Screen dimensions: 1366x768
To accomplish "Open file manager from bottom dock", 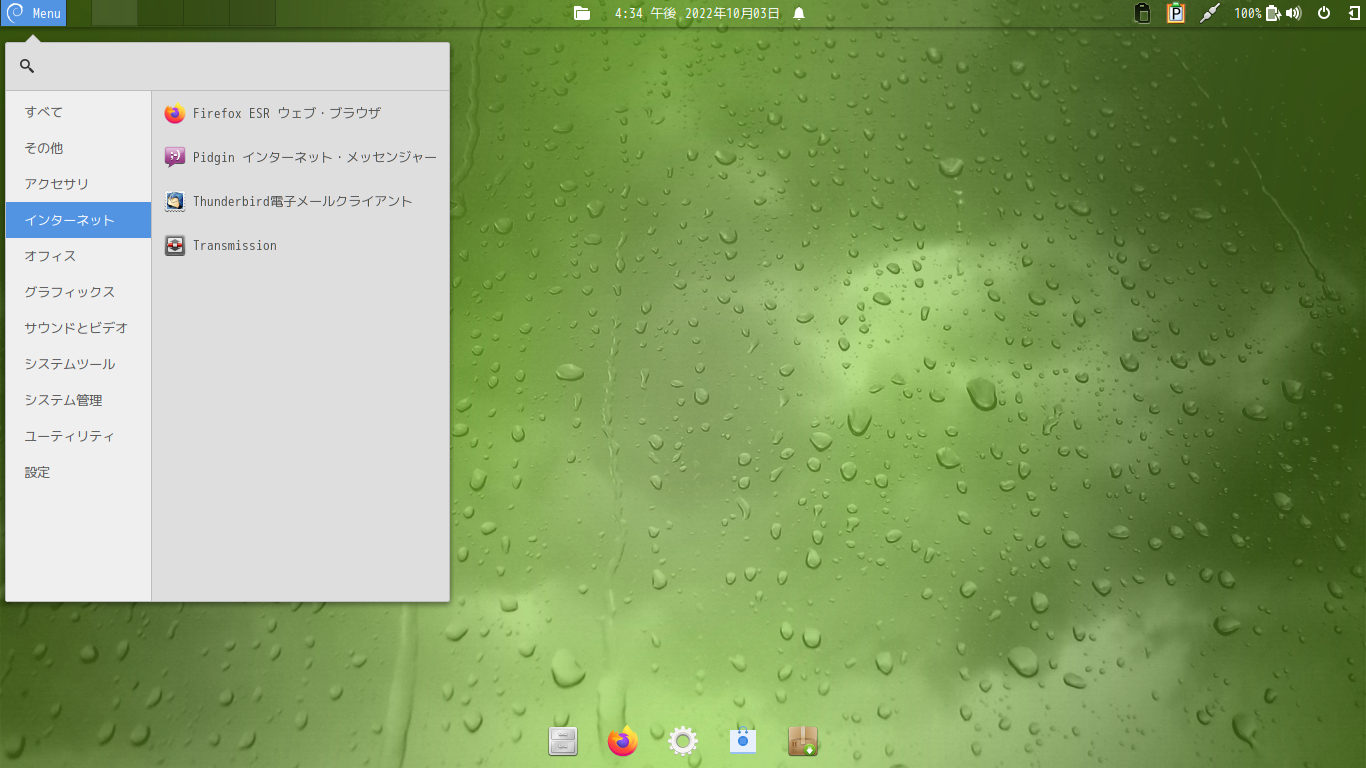I will [563, 741].
